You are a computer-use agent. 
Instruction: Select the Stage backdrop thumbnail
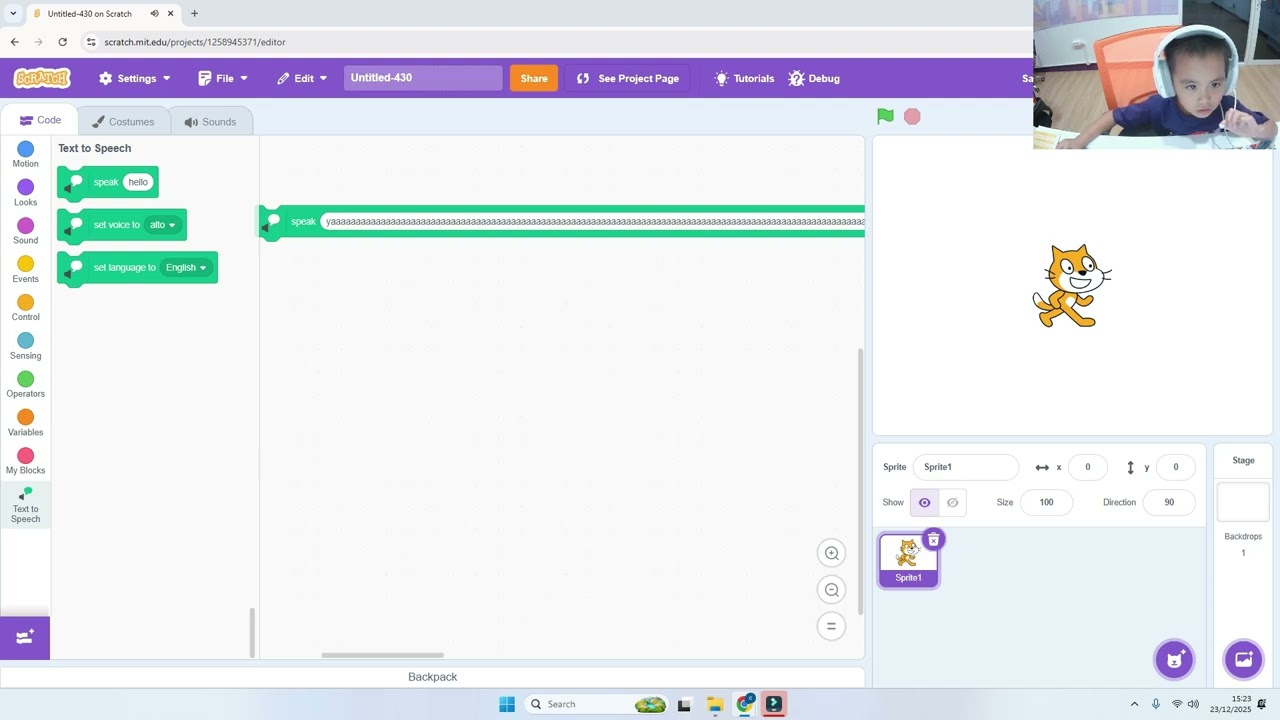coord(1243,502)
